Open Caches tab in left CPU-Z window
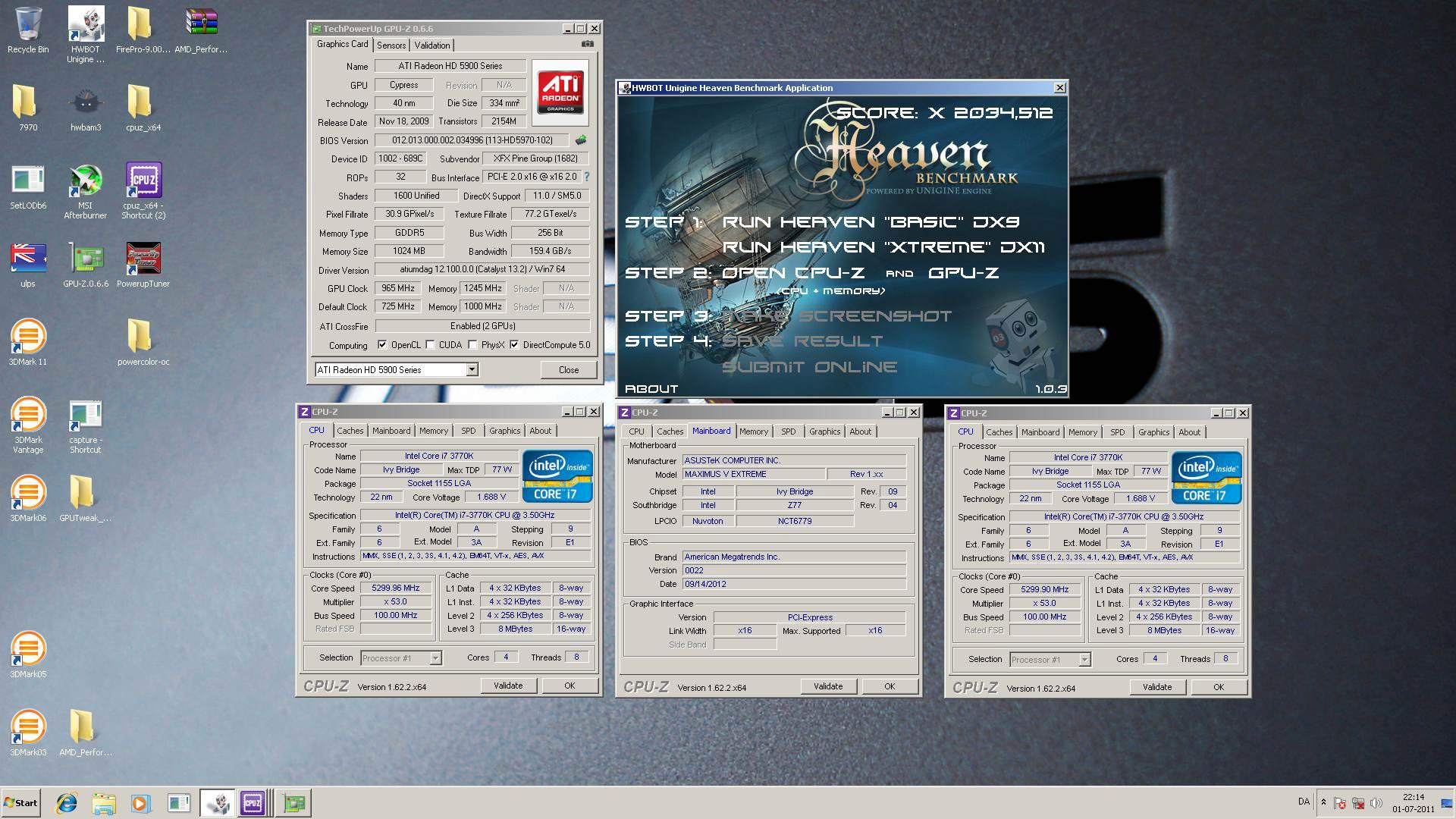The width and height of the screenshot is (1456, 819). (350, 431)
